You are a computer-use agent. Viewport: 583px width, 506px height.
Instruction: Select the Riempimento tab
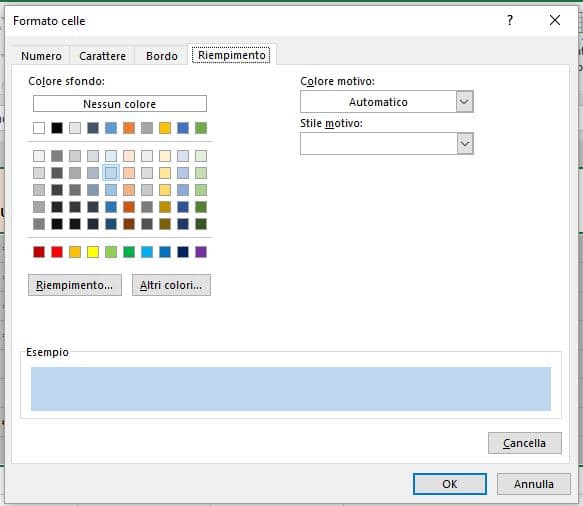point(231,55)
